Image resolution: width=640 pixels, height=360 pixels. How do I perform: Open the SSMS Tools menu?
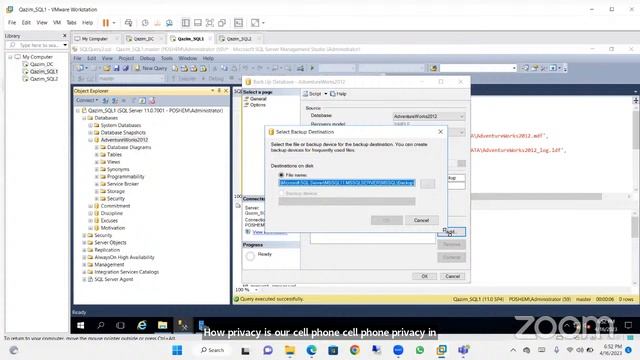click(167, 58)
